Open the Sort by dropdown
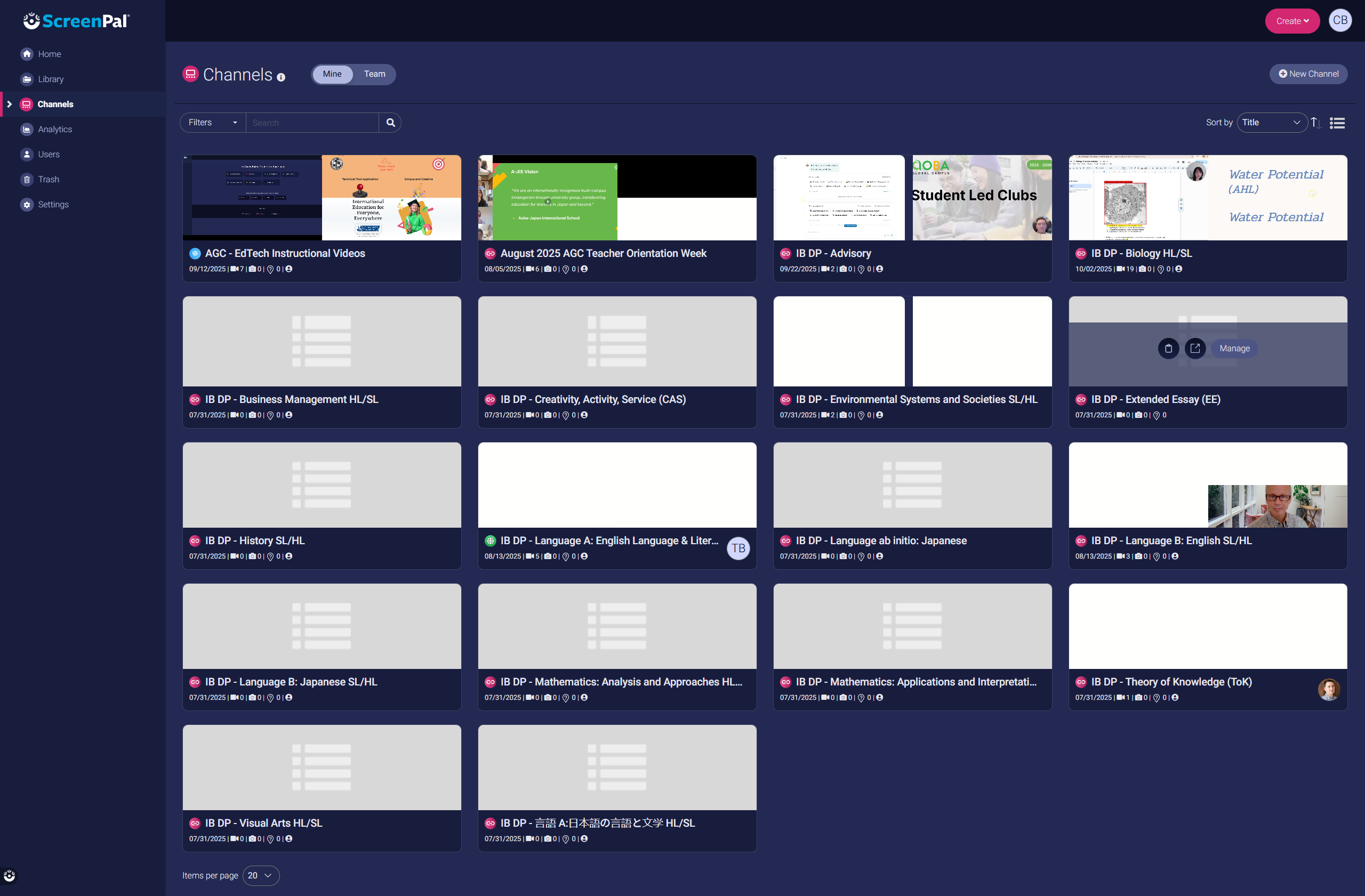Image resolution: width=1365 pixels, height=896 pixels. (x=1272, y=122)
